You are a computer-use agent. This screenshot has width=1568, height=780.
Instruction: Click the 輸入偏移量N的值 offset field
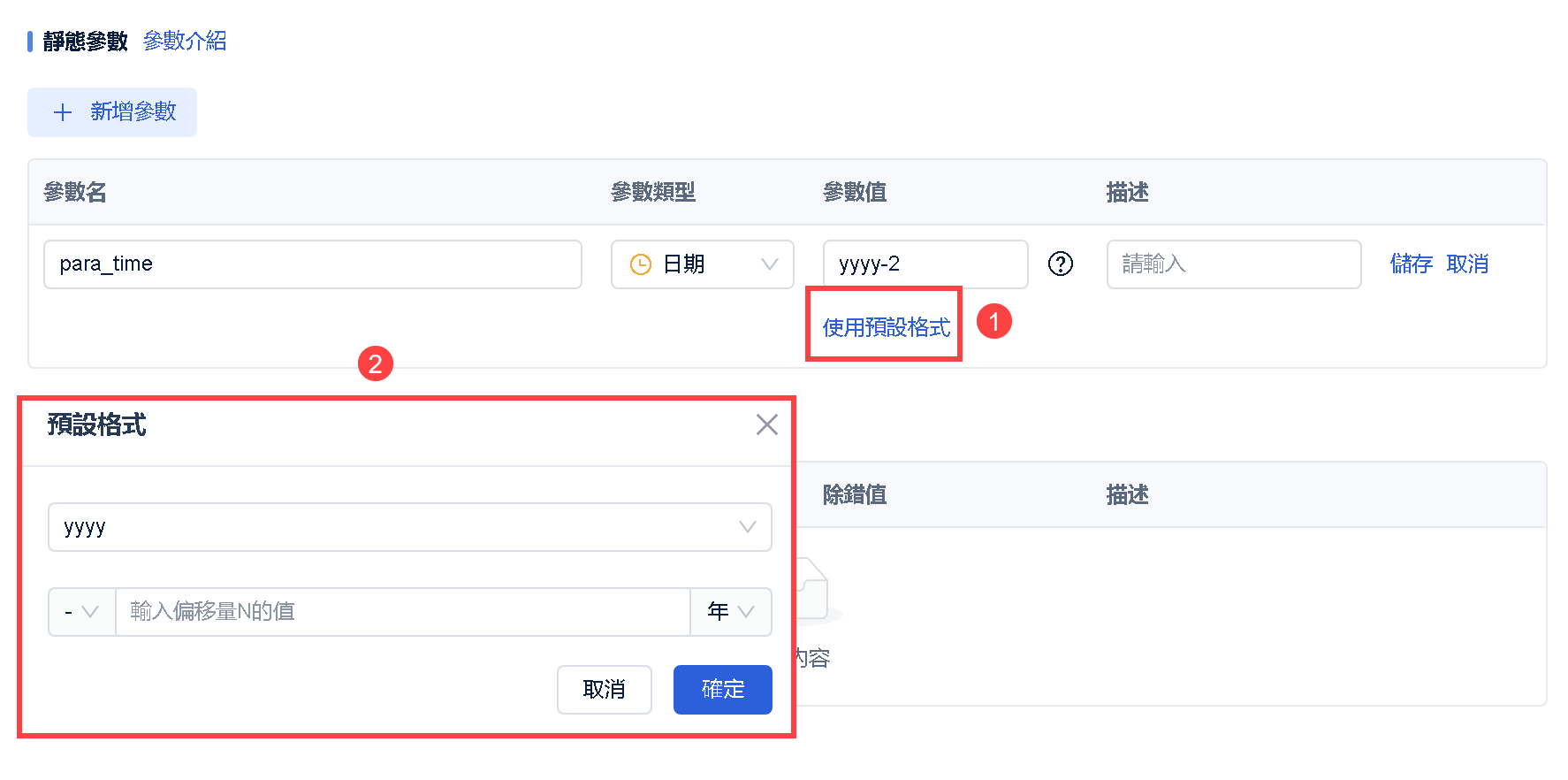tap(402, 612)
